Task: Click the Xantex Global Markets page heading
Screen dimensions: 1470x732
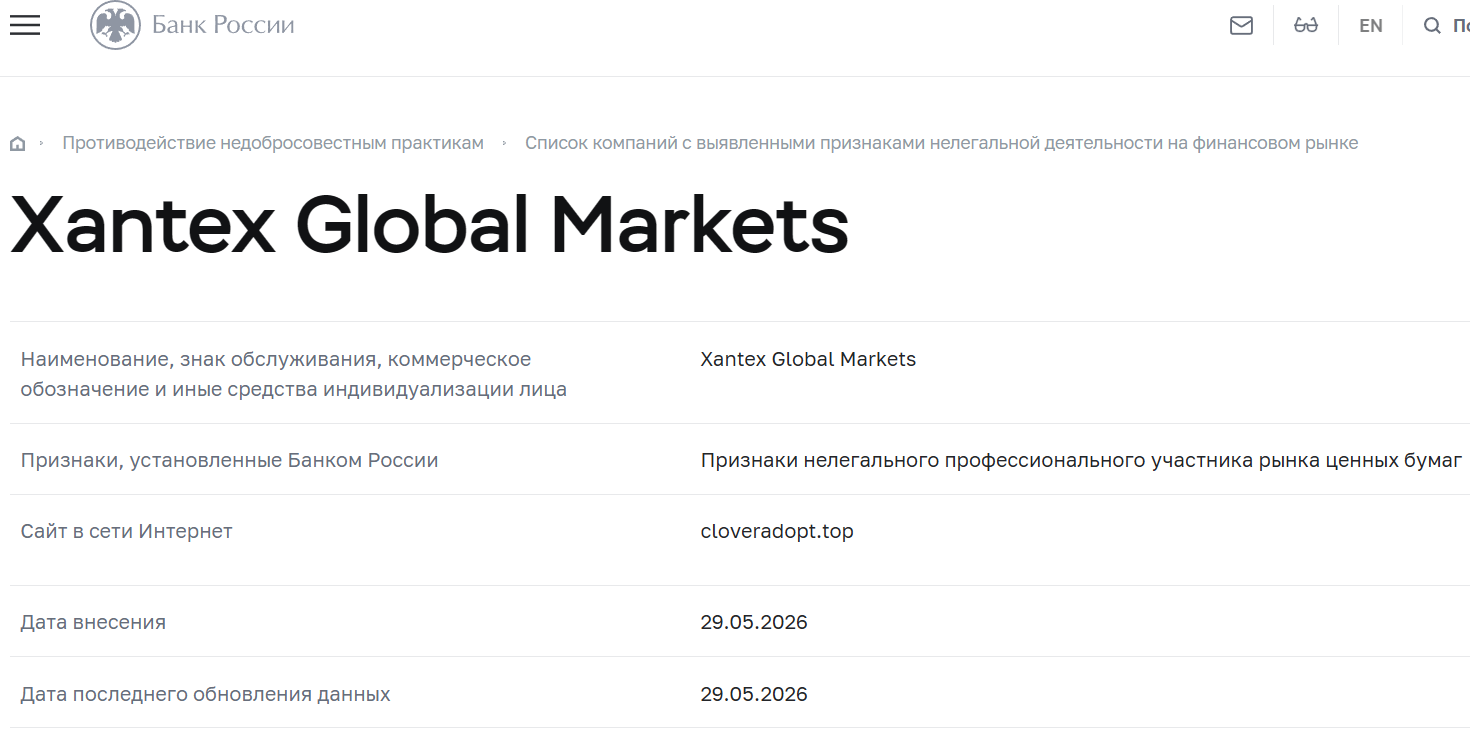Action: click(x=429, y=224)
